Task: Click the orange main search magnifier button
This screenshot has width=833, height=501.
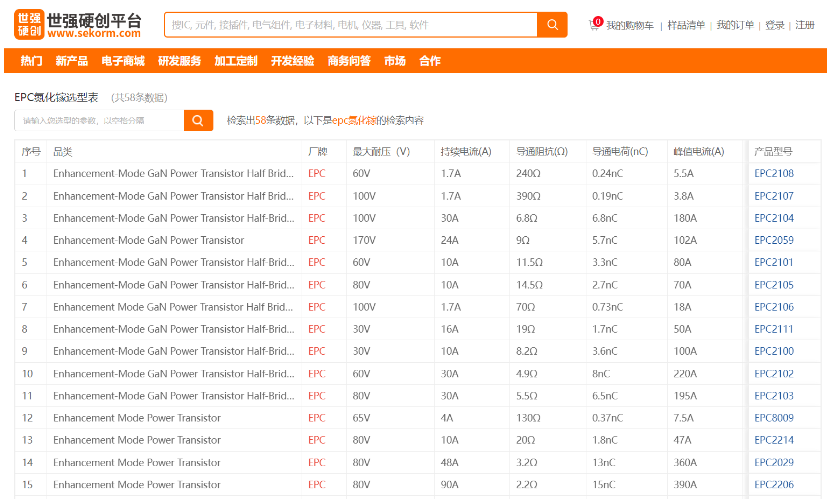Action: (x=552, y=25)
